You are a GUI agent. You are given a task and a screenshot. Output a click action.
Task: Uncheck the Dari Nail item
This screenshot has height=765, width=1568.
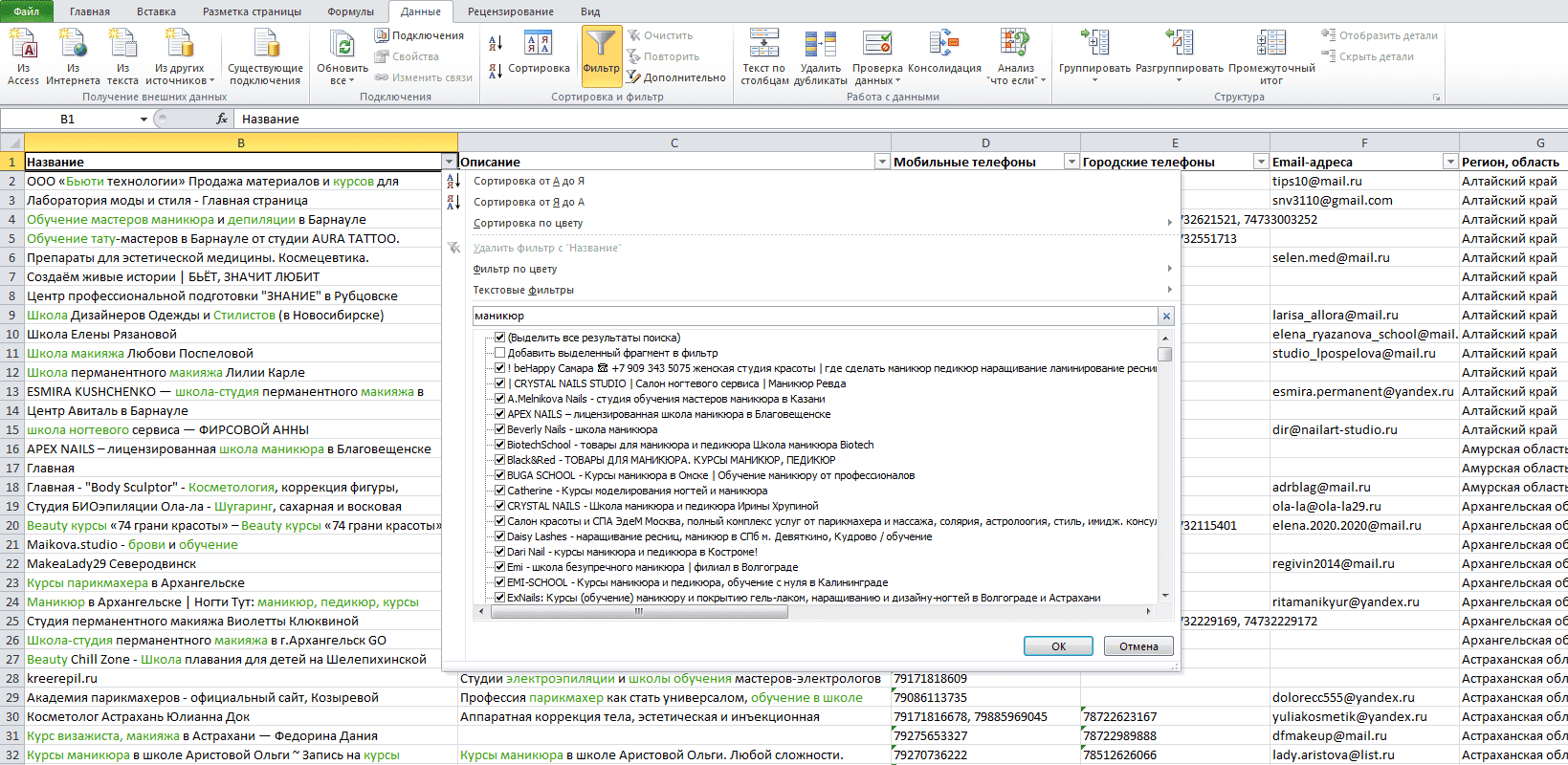(x=499, y=552)
